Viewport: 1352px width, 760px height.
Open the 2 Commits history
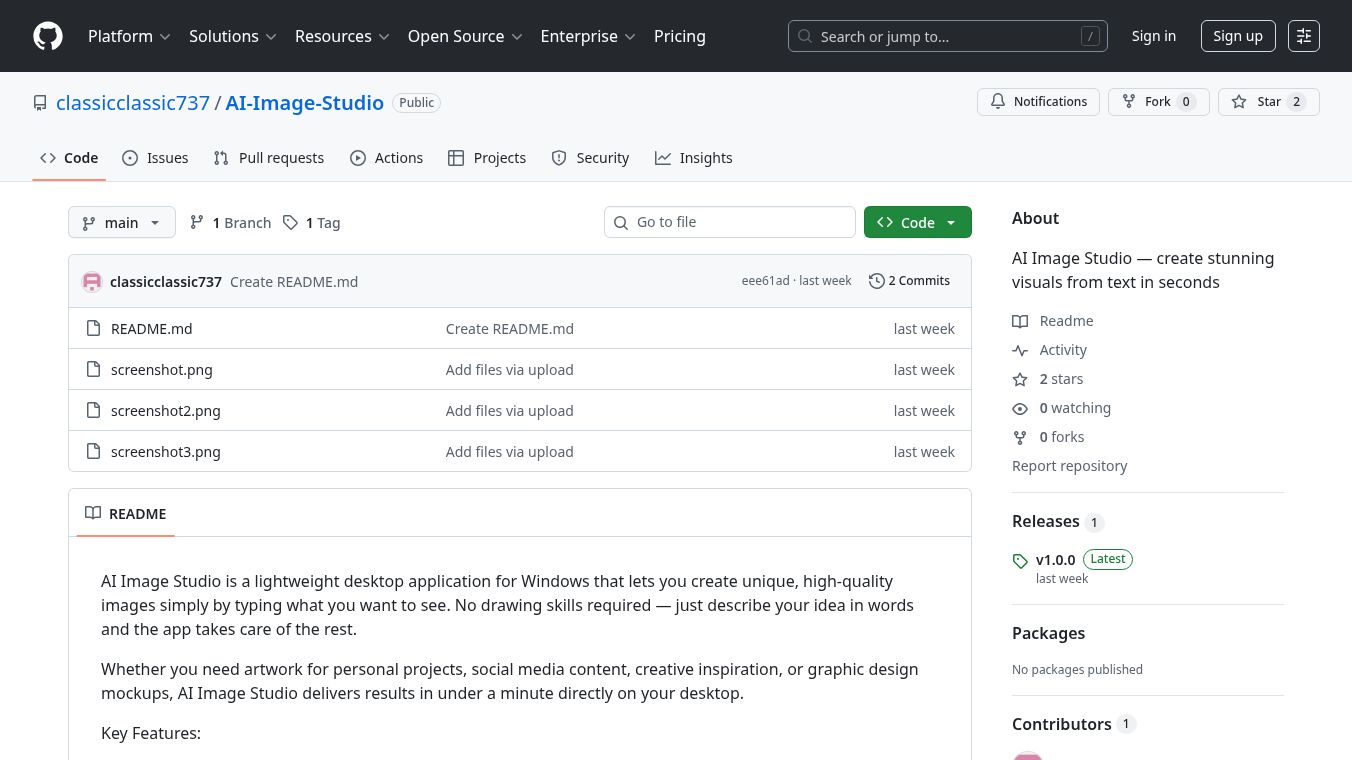coord(909,281)
